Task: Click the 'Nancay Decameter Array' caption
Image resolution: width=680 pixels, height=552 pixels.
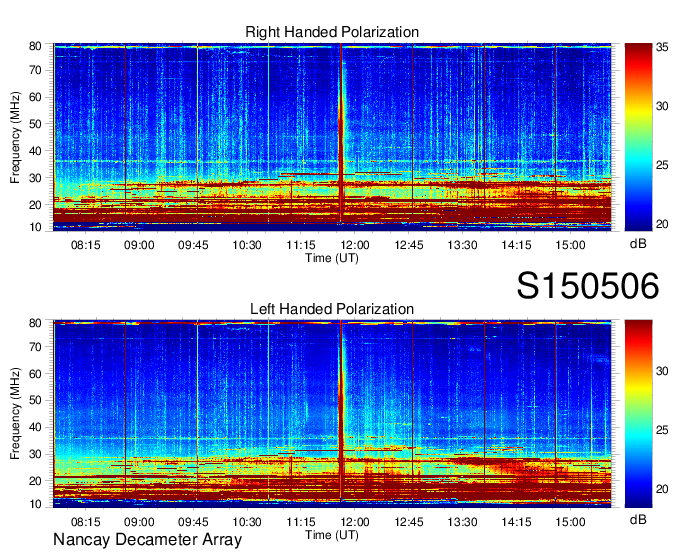Action: click(x=147, y=540)
